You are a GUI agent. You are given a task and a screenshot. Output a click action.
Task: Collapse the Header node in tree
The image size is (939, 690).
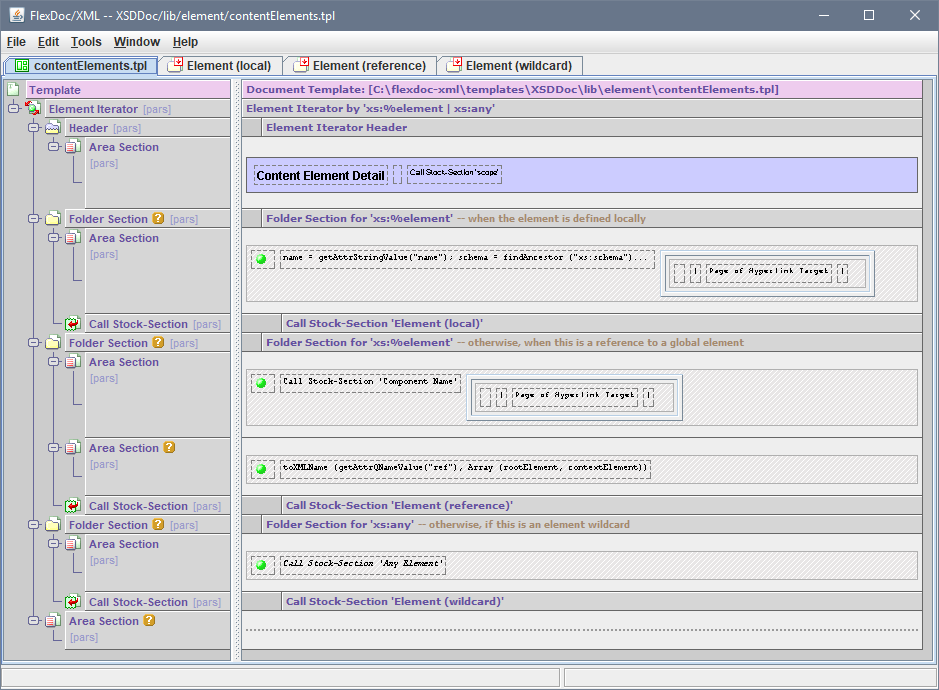point(33,128)
